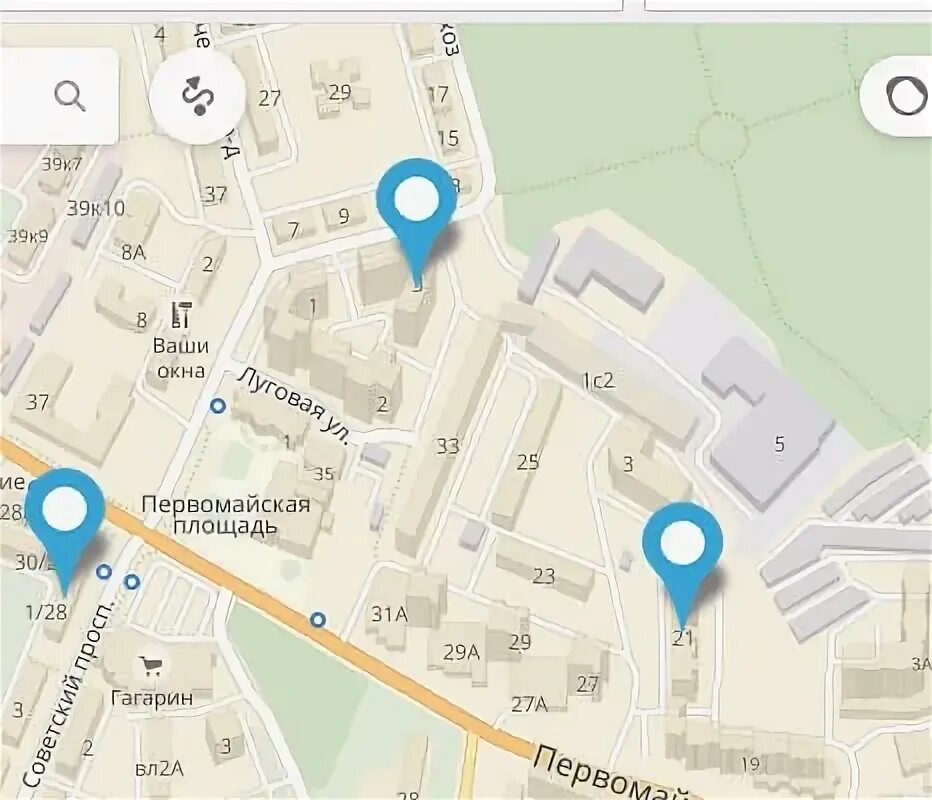This screenshot has height=800, width=932.
Task: Click the circle icon at right edge
Action: 905,95
